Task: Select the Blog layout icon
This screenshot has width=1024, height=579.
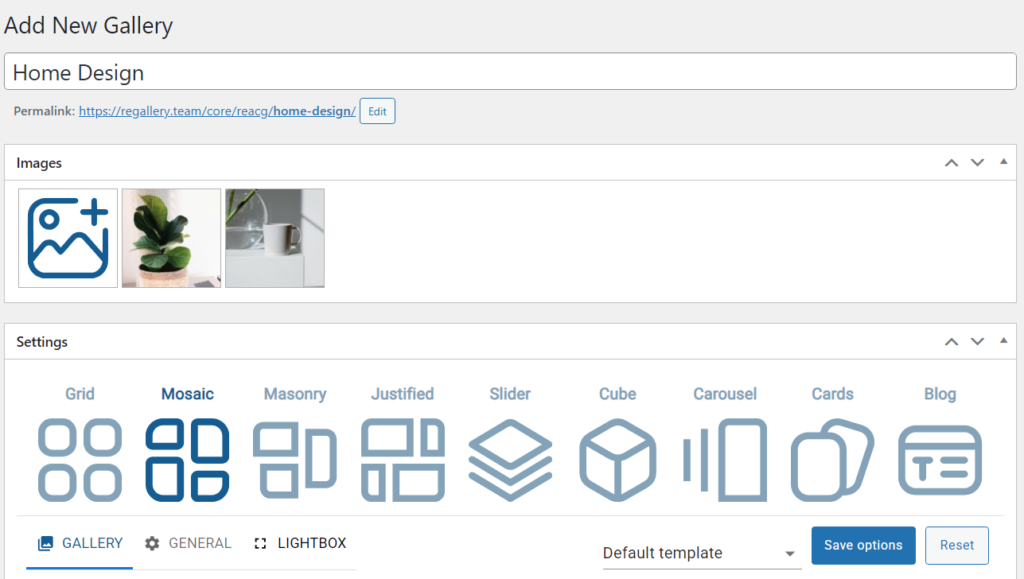Action: (x=940, y=459)
